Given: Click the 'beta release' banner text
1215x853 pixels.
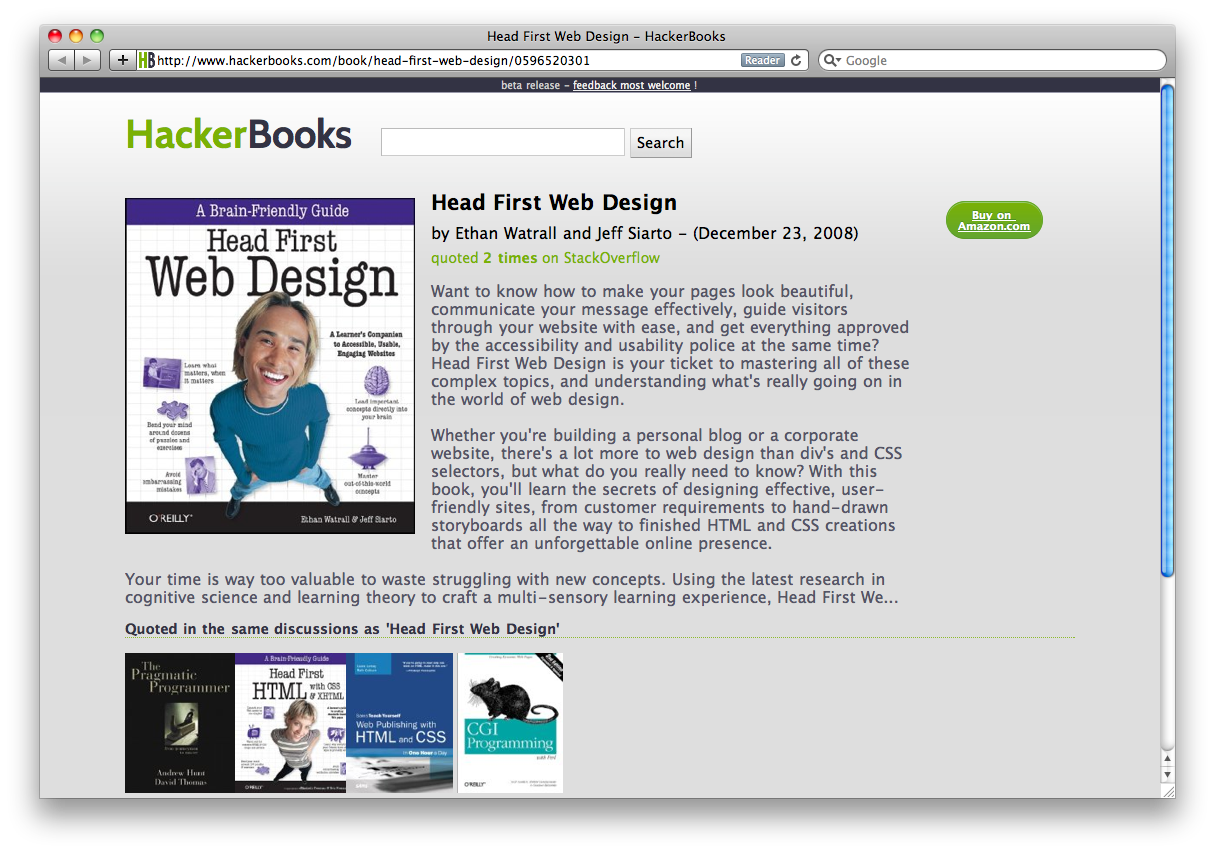Looking at the screenshot, I should 530,85.
